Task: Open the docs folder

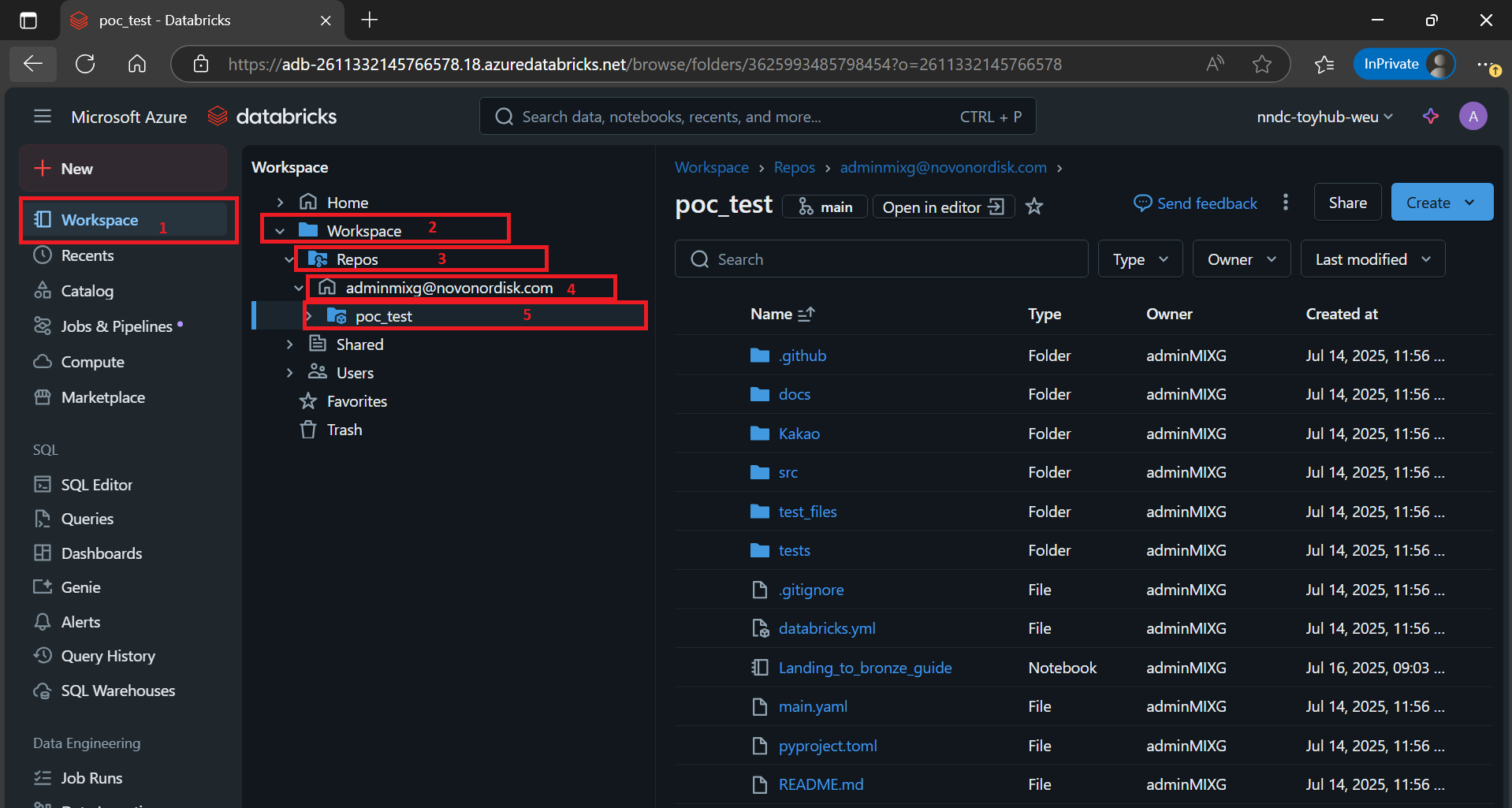Action: point(795,394)
